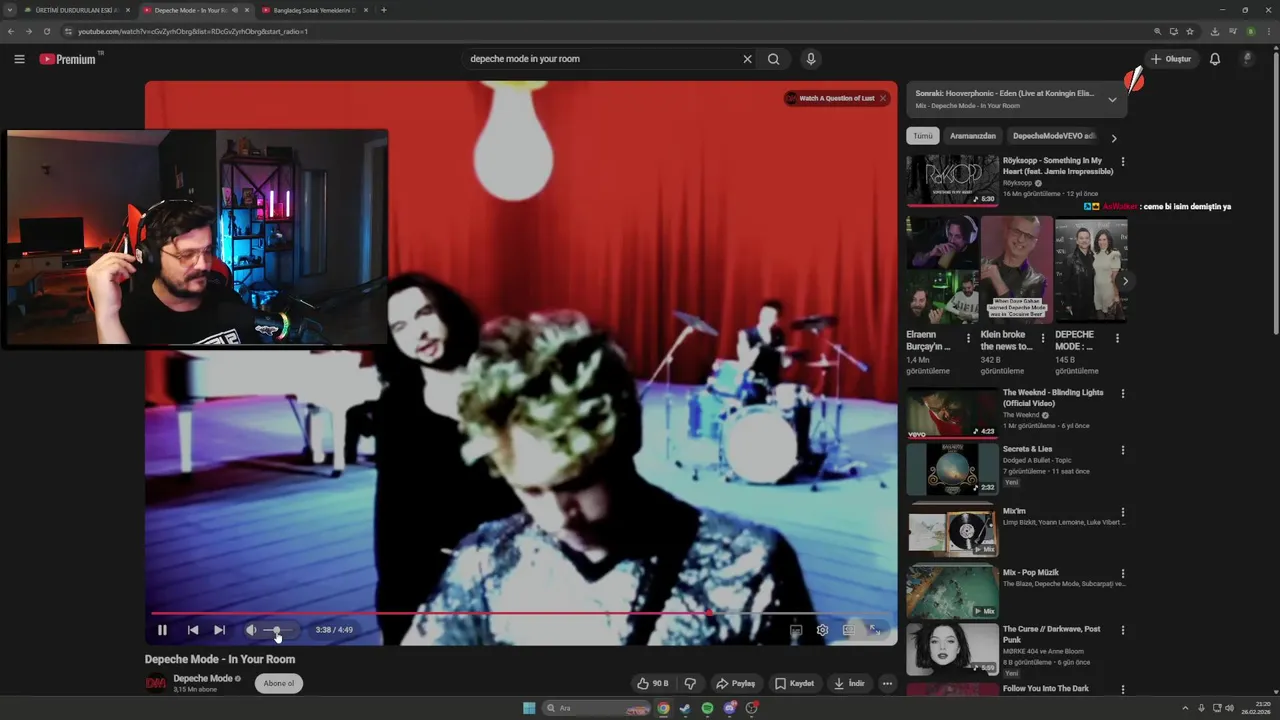
Task: Open Depeche Mode channel name link
Action: (x=203, y=678)
